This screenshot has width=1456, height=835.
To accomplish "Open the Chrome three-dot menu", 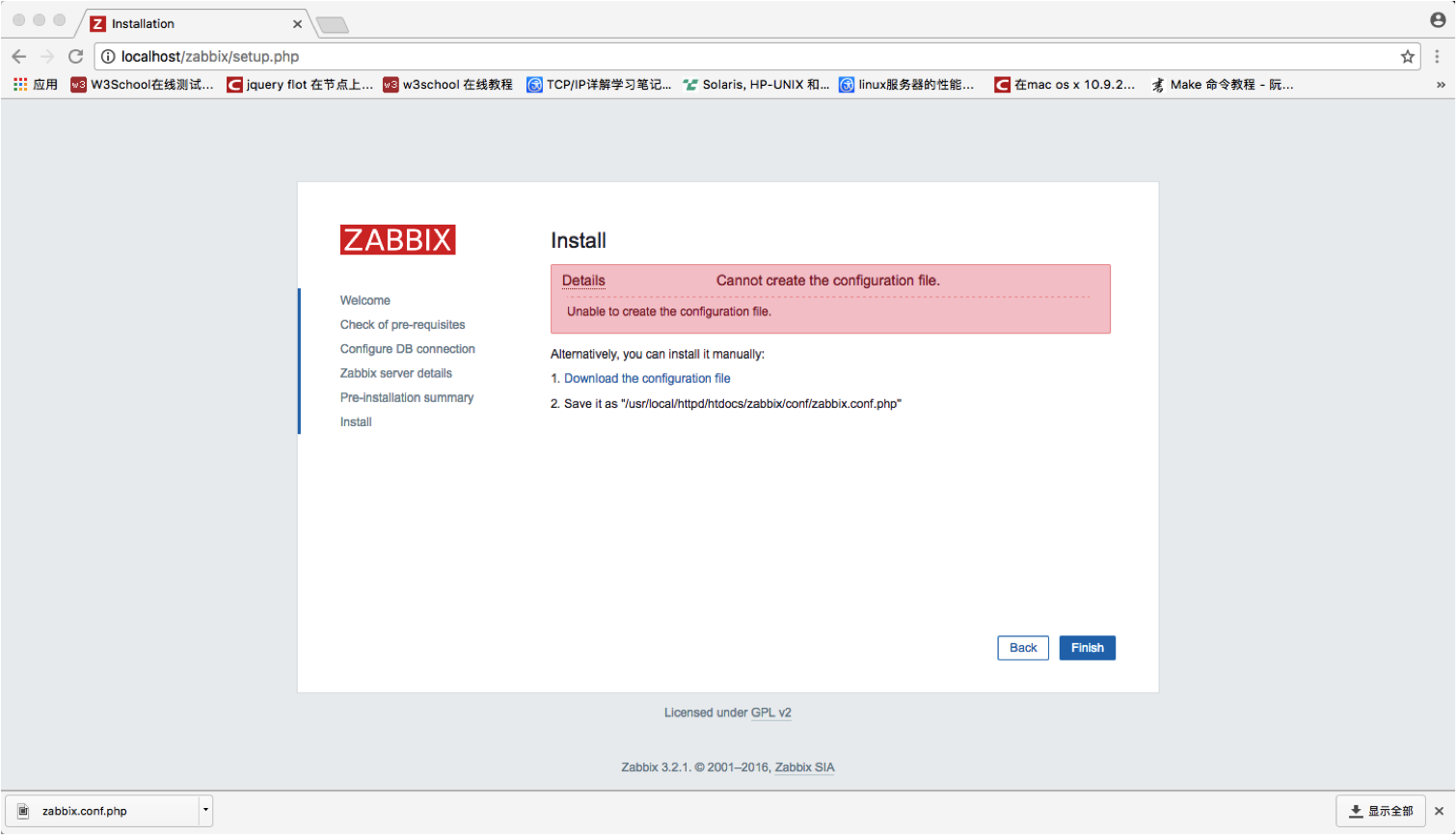I will (x=1437, y=57).
